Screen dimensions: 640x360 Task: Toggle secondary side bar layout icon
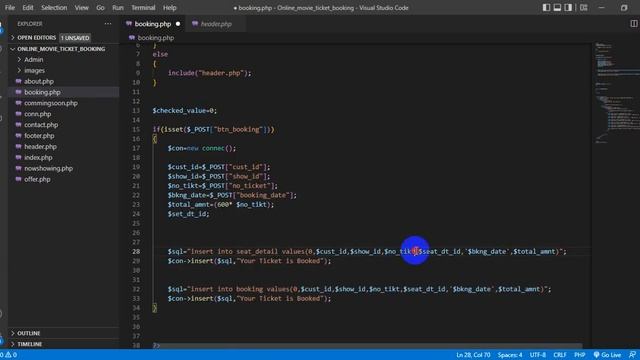point(568,8)
